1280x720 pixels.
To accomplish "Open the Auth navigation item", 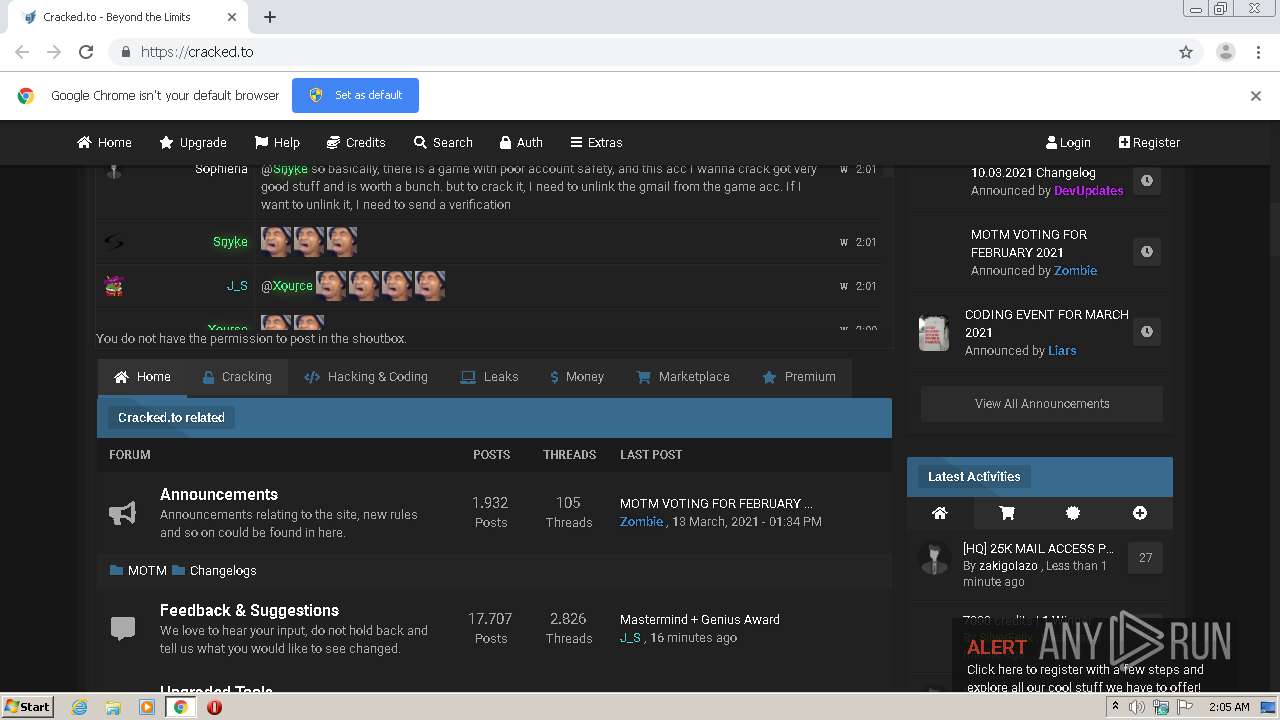I will (520, 142).
